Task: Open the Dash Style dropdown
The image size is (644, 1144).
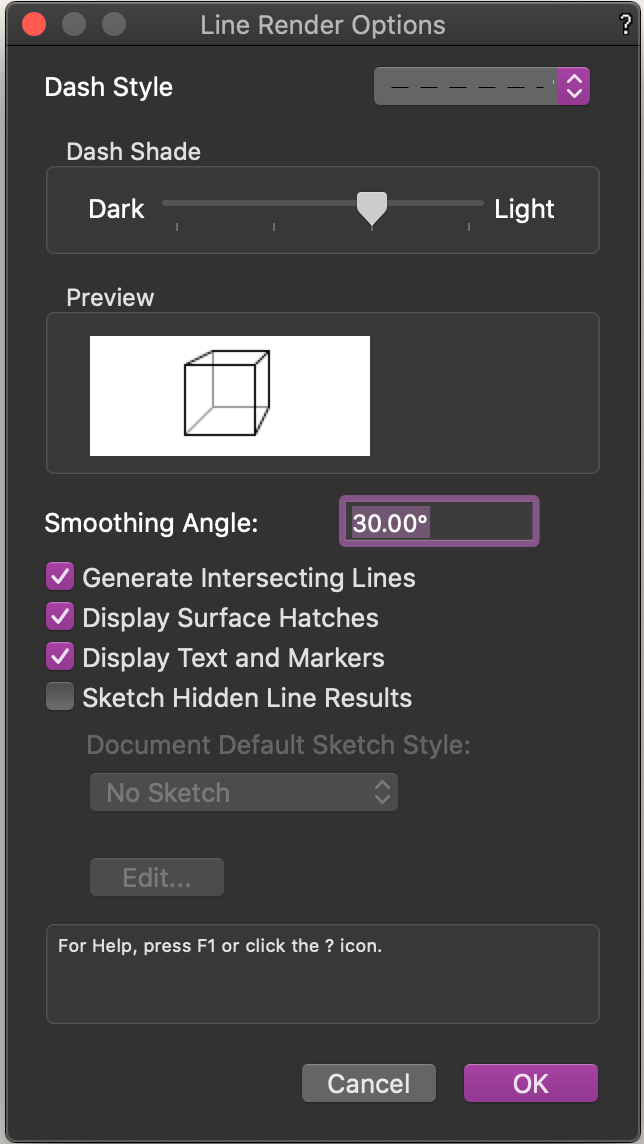Action: pyautogui.click(x=481, y=87)
